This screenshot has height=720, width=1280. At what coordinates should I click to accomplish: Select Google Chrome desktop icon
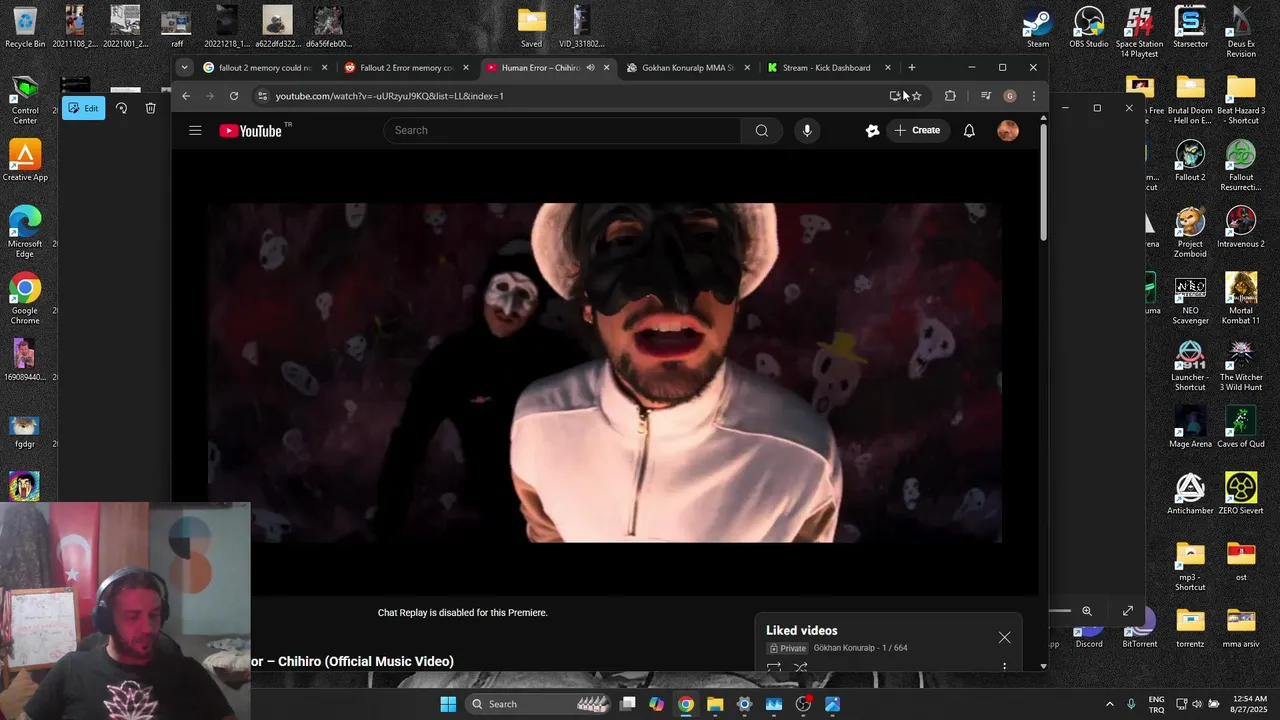[x=25, y=299]
